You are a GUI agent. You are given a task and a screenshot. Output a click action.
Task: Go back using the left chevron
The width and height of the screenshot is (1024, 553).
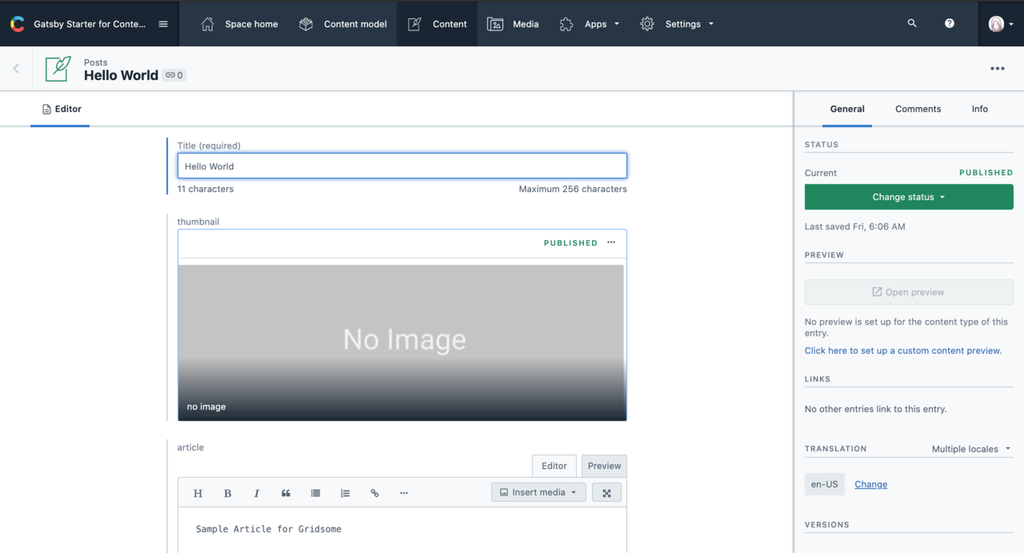[x=16, y=69]
